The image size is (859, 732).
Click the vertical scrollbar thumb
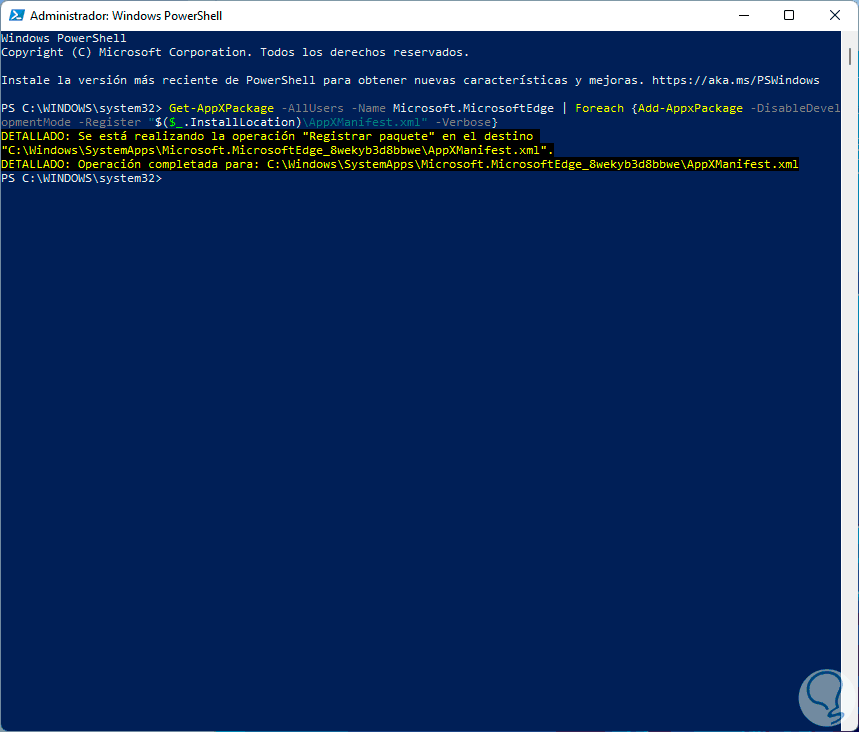coord(850,56)
